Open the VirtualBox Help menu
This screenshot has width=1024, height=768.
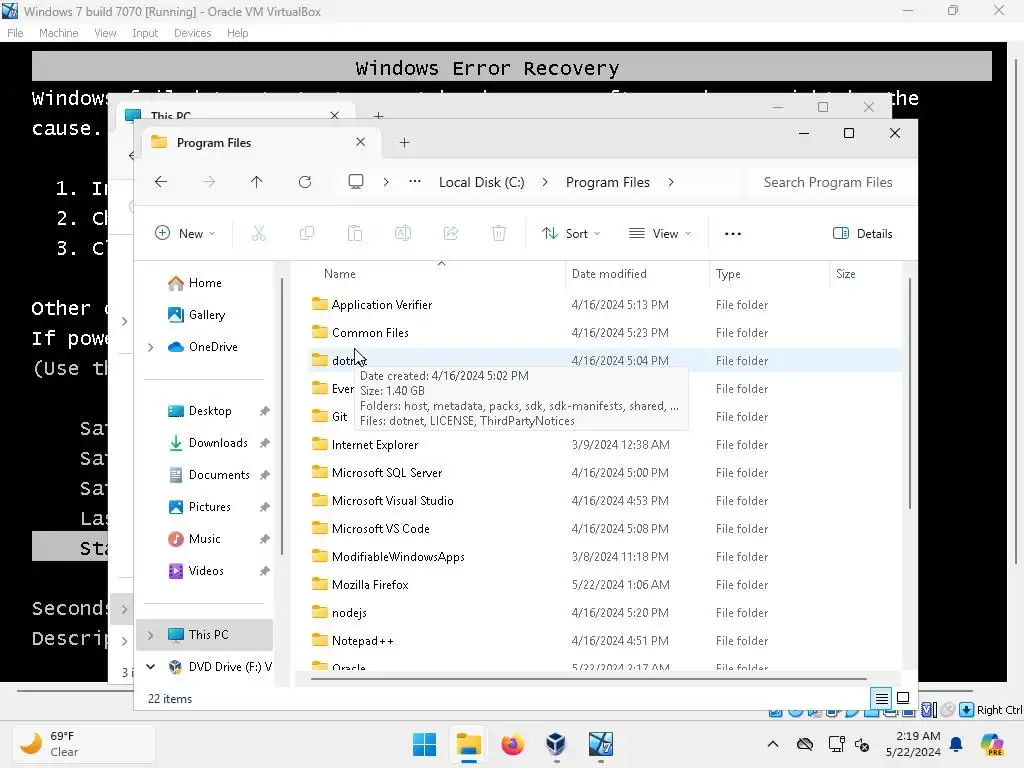tap(238, 33)
